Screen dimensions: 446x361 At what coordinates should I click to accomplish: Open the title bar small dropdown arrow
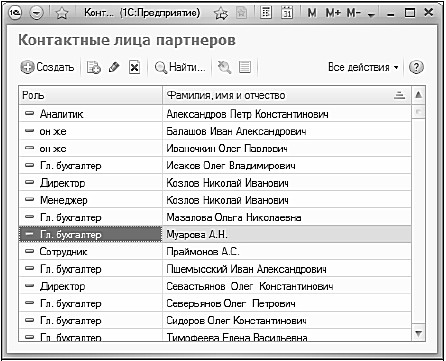(x=372, y=15)
